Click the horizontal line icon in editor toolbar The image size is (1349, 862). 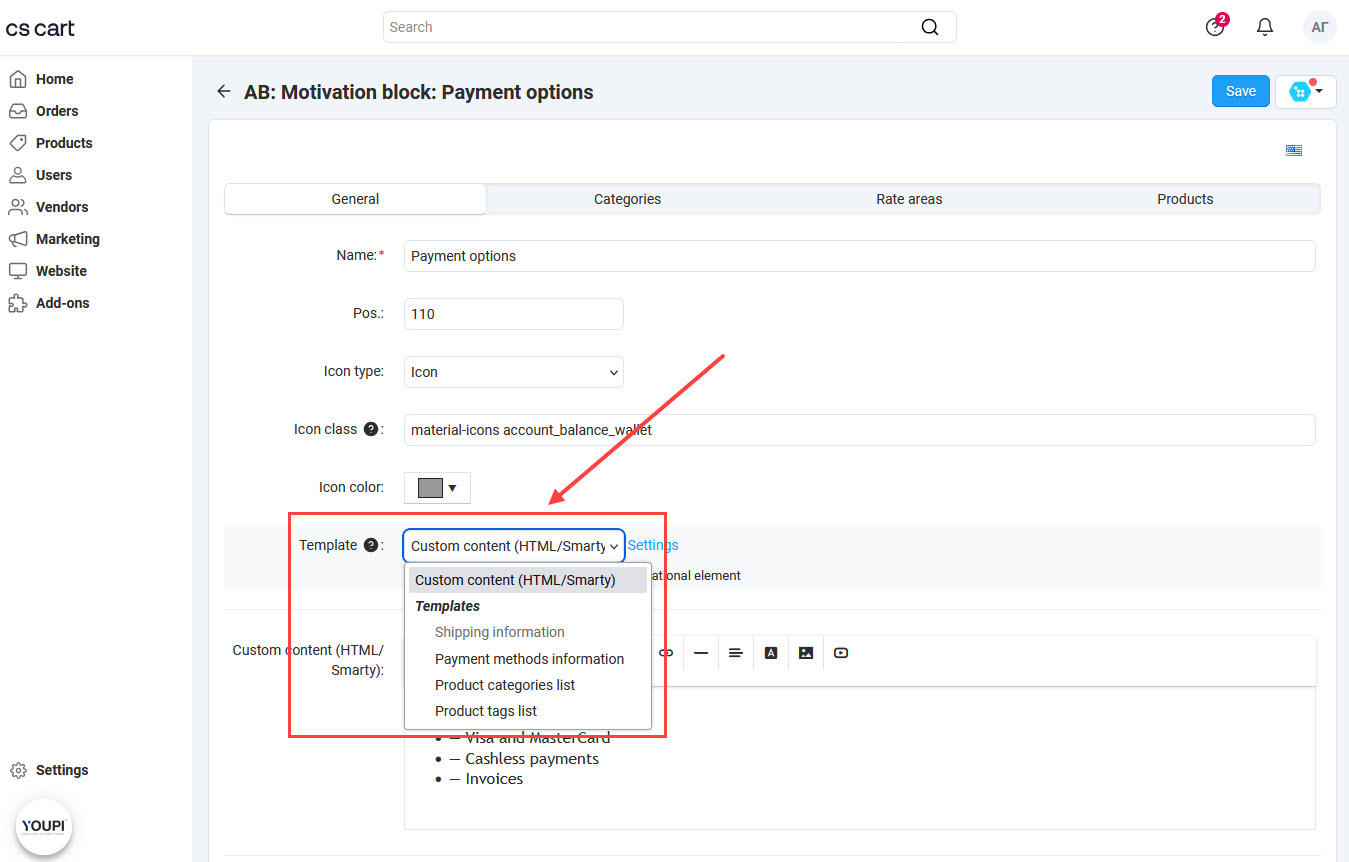click(701, 653)
